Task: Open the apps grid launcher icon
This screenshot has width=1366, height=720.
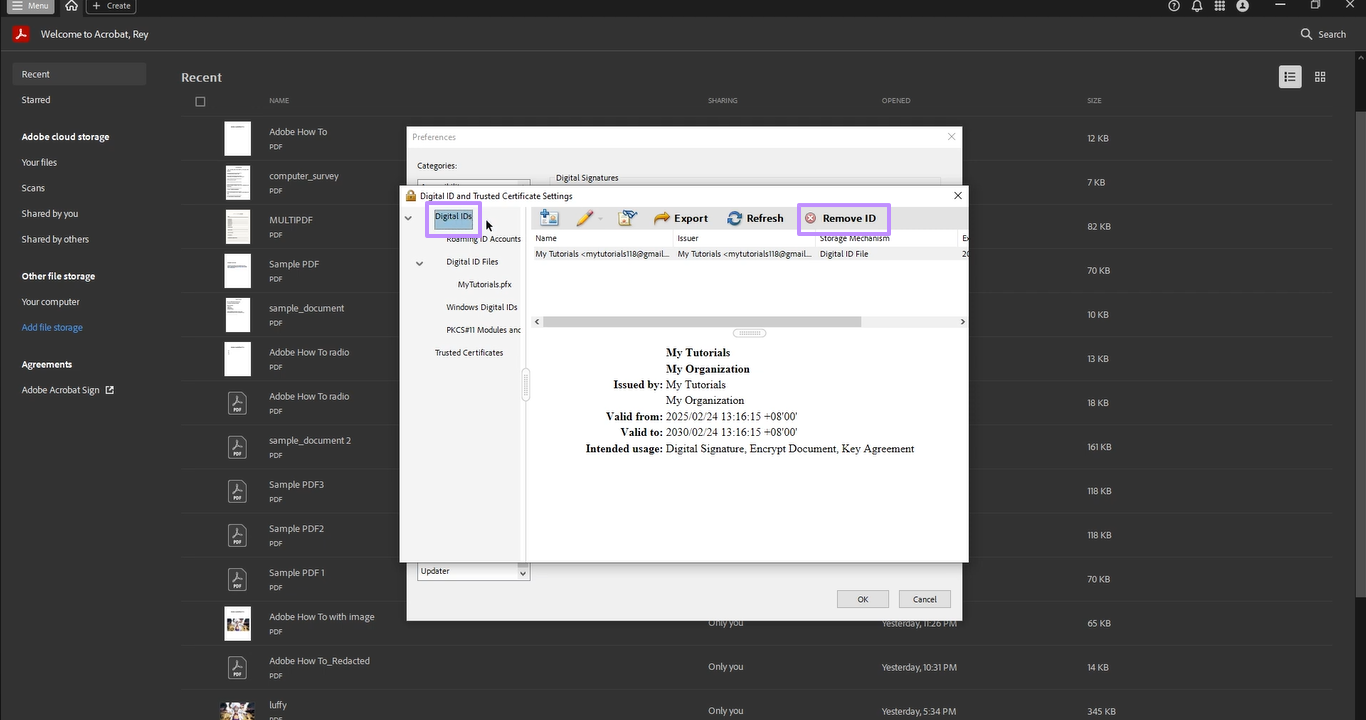Action: coord(1220,6)
